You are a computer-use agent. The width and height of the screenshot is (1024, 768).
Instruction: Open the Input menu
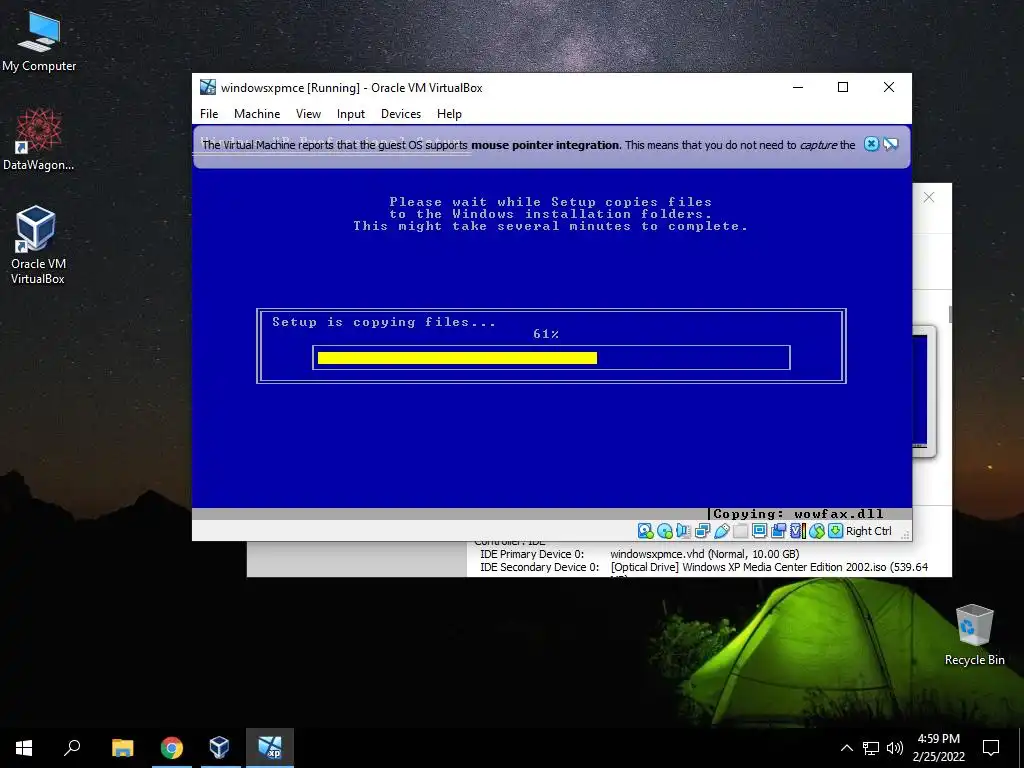tap(351, 114)
